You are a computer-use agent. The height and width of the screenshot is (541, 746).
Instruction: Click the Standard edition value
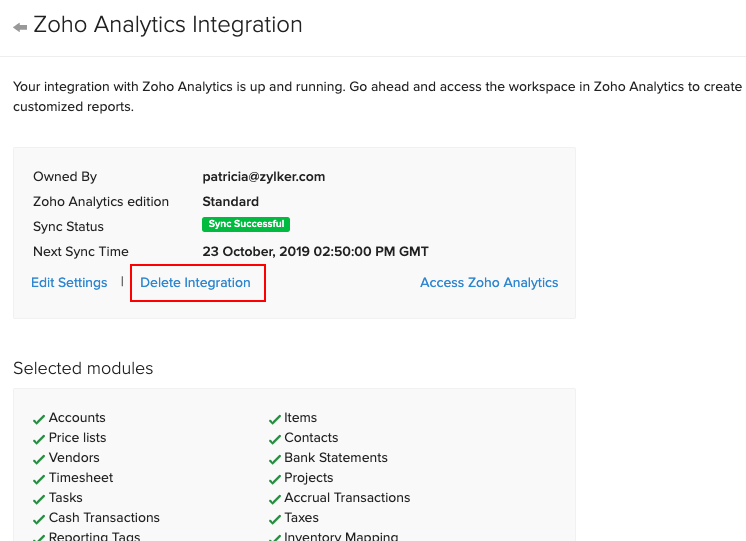pyautogui.click(x=230, y=202)
